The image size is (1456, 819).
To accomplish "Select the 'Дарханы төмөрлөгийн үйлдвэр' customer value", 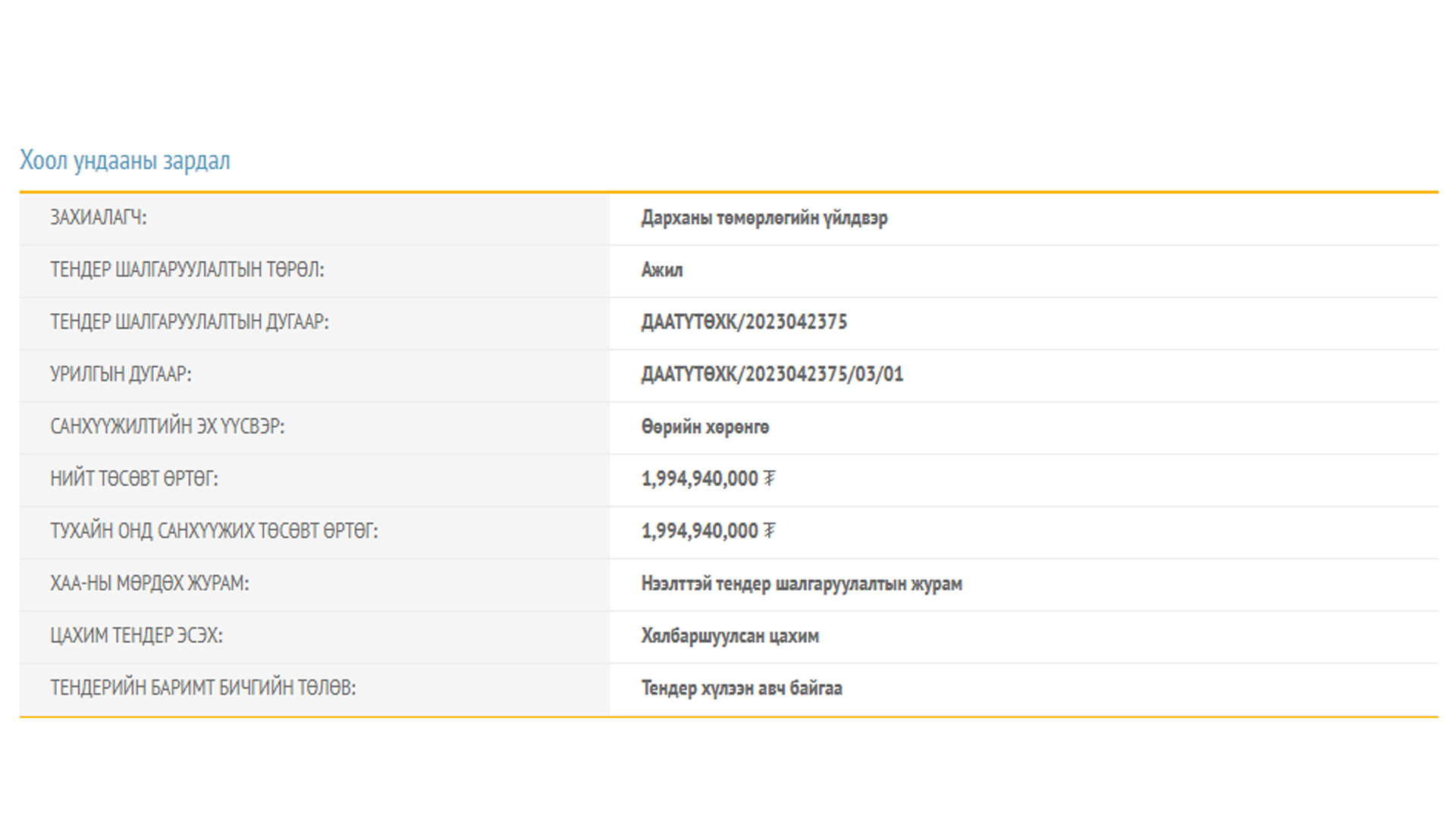I will click(764, 218).
